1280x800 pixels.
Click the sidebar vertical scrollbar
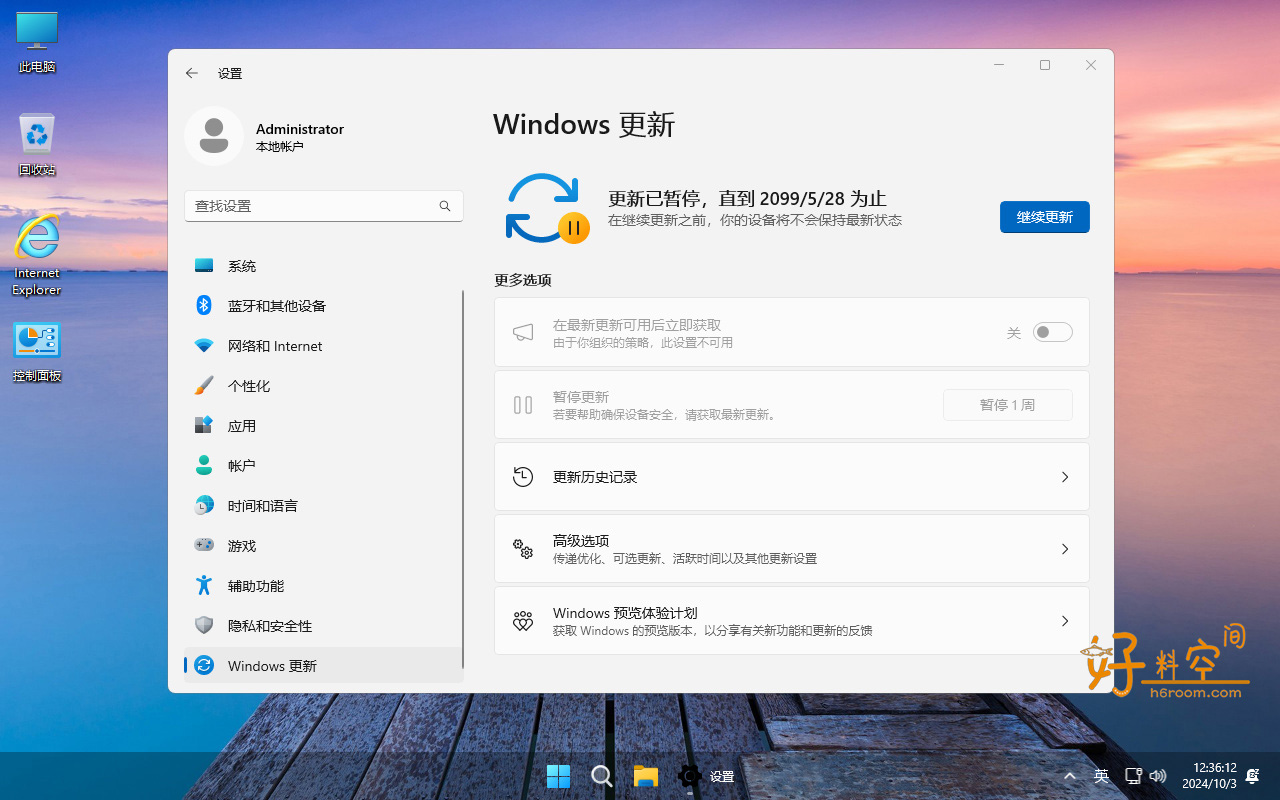(x=462, y=480)
